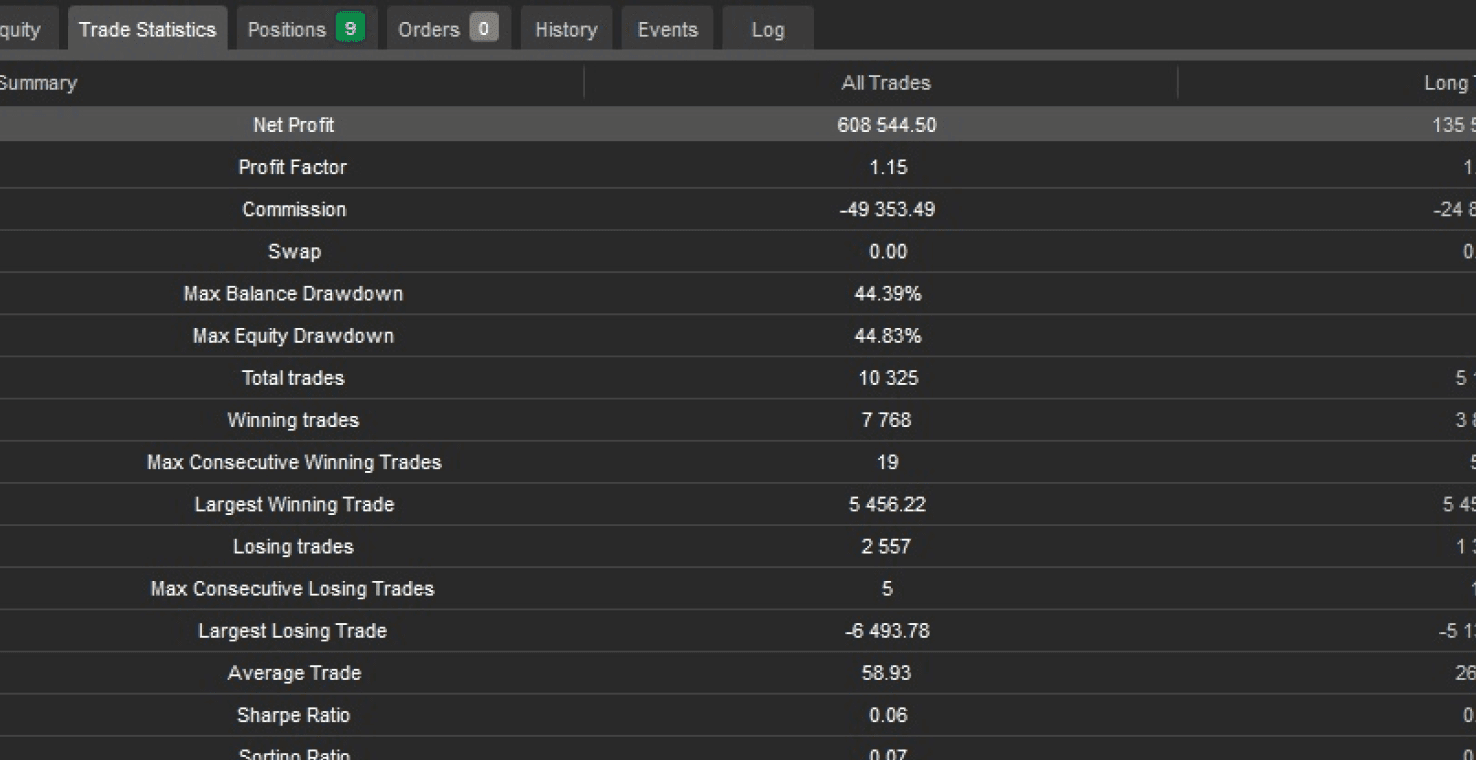Image resolution: width=1476 pixels, height=760 pixels.
Task: Open the Events tab
Action: 667,29
